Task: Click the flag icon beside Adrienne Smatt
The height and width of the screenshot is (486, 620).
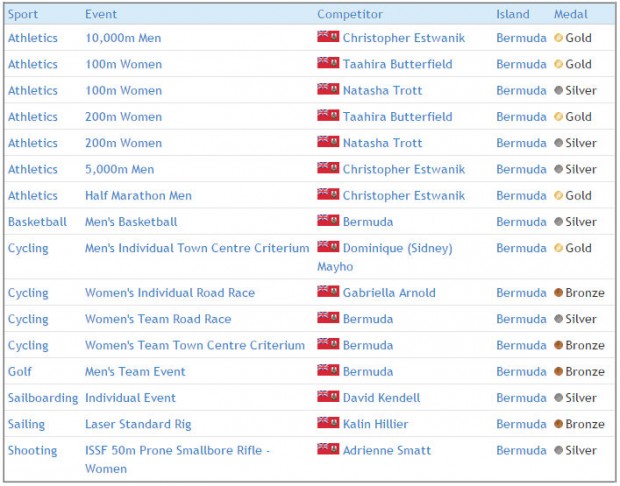Action: point(327,450)
